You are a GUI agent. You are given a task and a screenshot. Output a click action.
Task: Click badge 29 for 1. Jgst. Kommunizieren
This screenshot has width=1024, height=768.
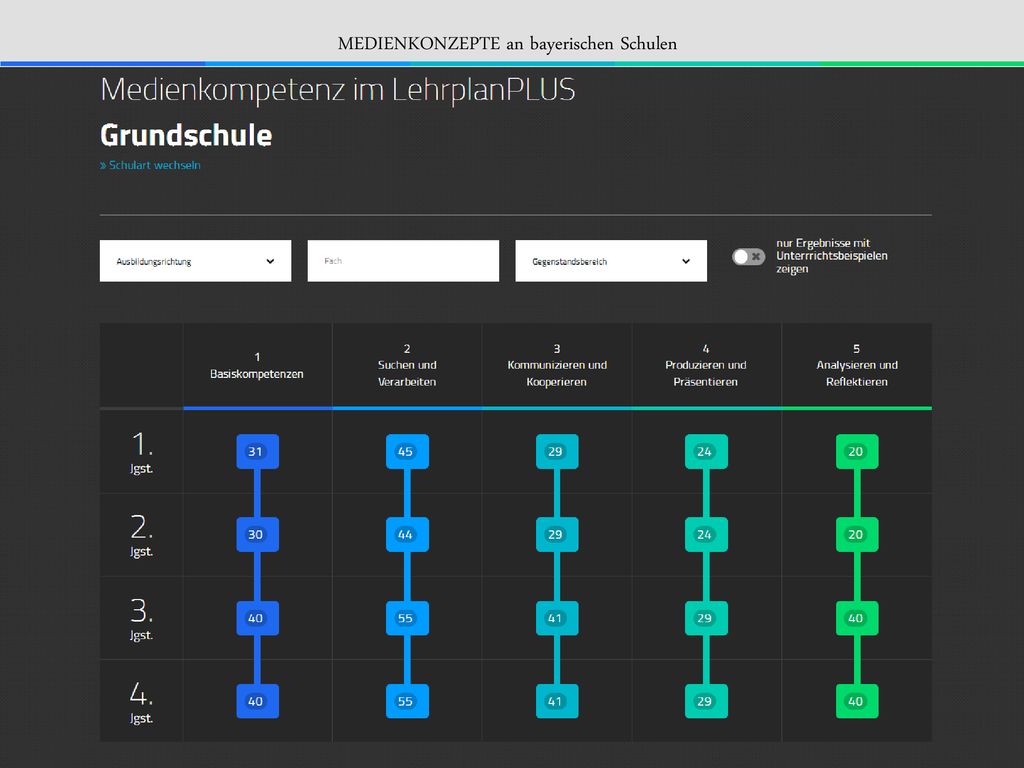(557, 451)
